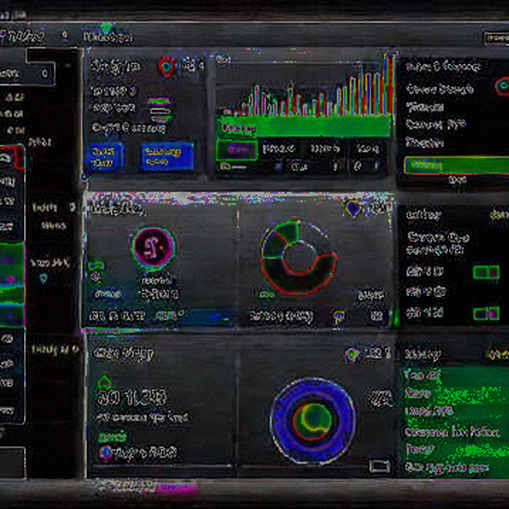Image resolution: width=509 pixels, height=509 pixels.
Task: Click the smaller blue button in first card
Action: tap(104, 157)
